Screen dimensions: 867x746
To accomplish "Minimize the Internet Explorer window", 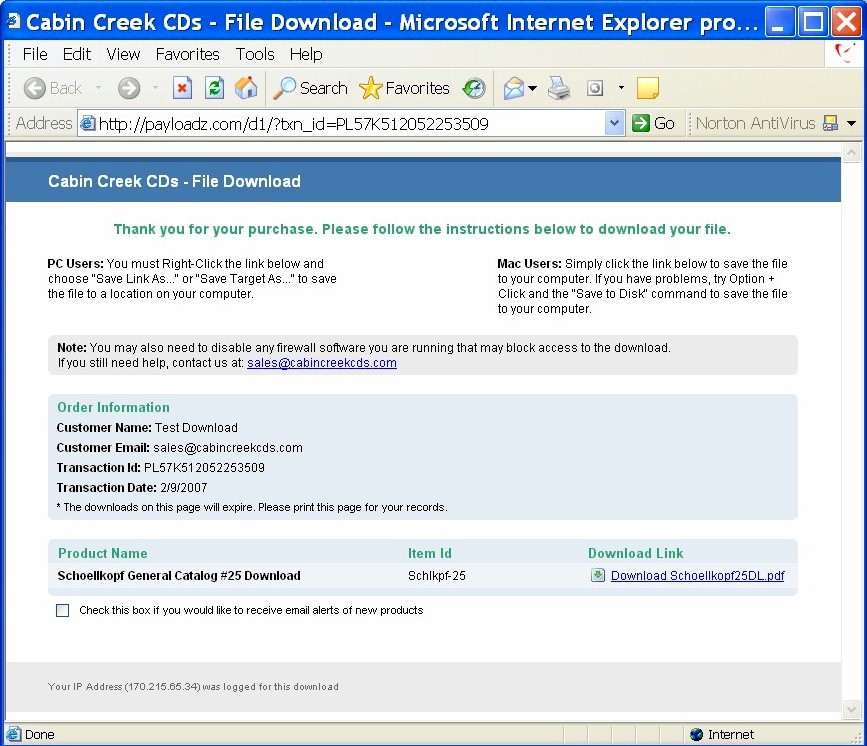I will click(779, 22).
